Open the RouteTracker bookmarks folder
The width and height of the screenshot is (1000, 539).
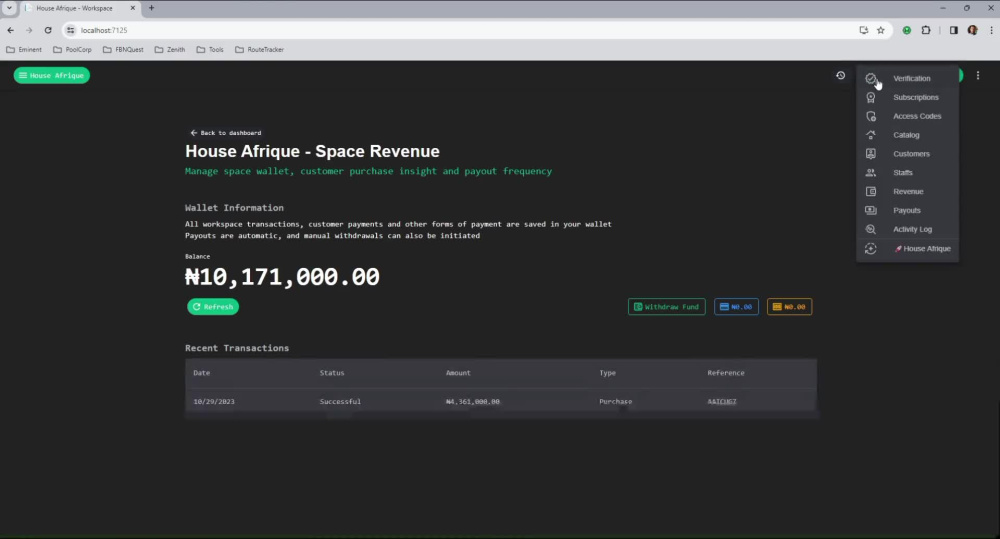click(x=259, y=49)
